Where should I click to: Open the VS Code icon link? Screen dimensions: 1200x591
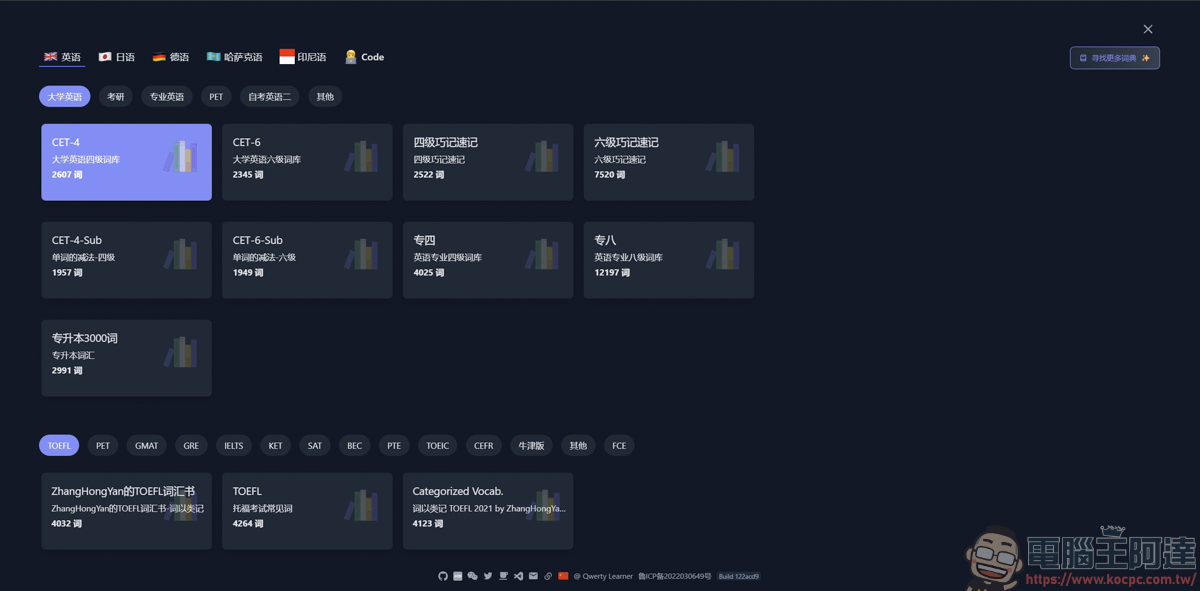coord(518,576)
